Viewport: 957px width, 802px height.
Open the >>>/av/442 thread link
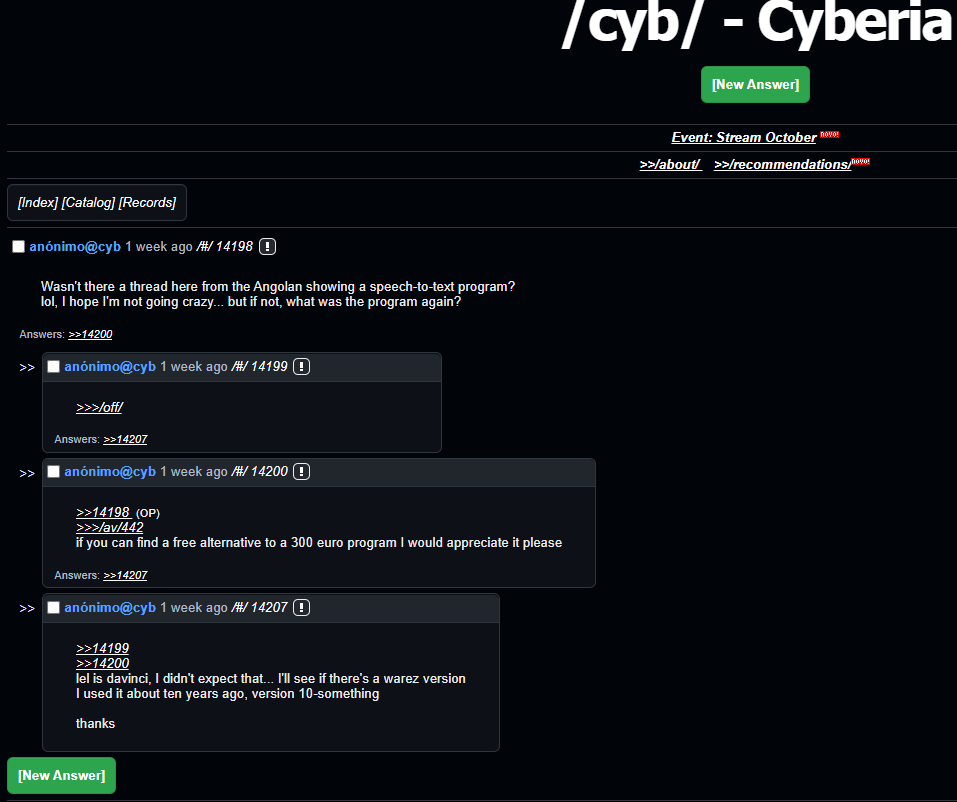110,527
